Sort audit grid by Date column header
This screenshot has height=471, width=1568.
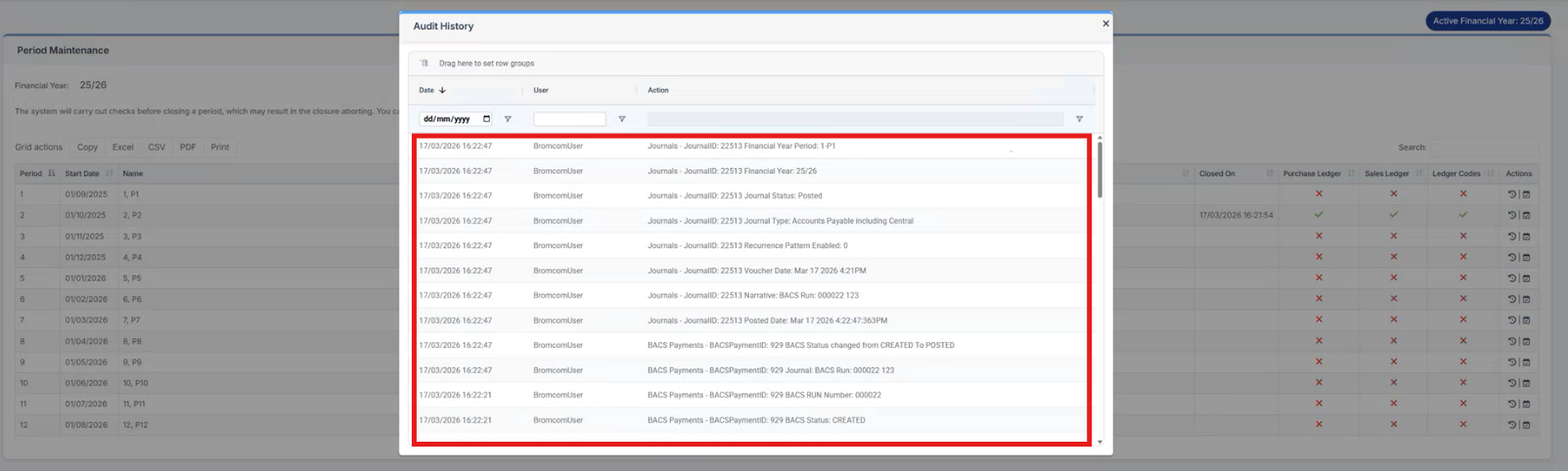click(426, 90)
